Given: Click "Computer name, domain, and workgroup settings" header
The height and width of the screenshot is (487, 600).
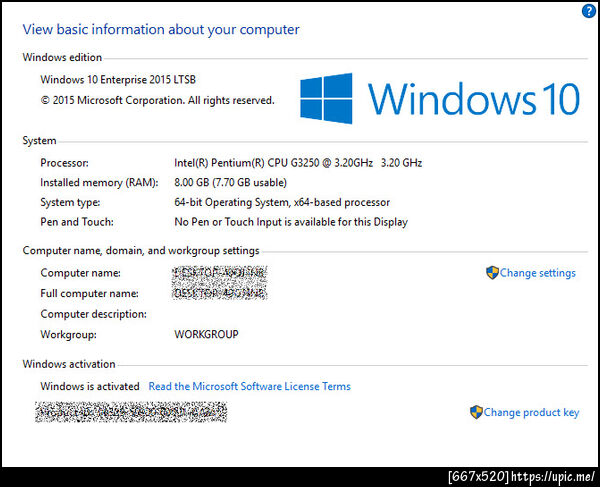Looking at the screenshot, I should [x=141, y=251].
